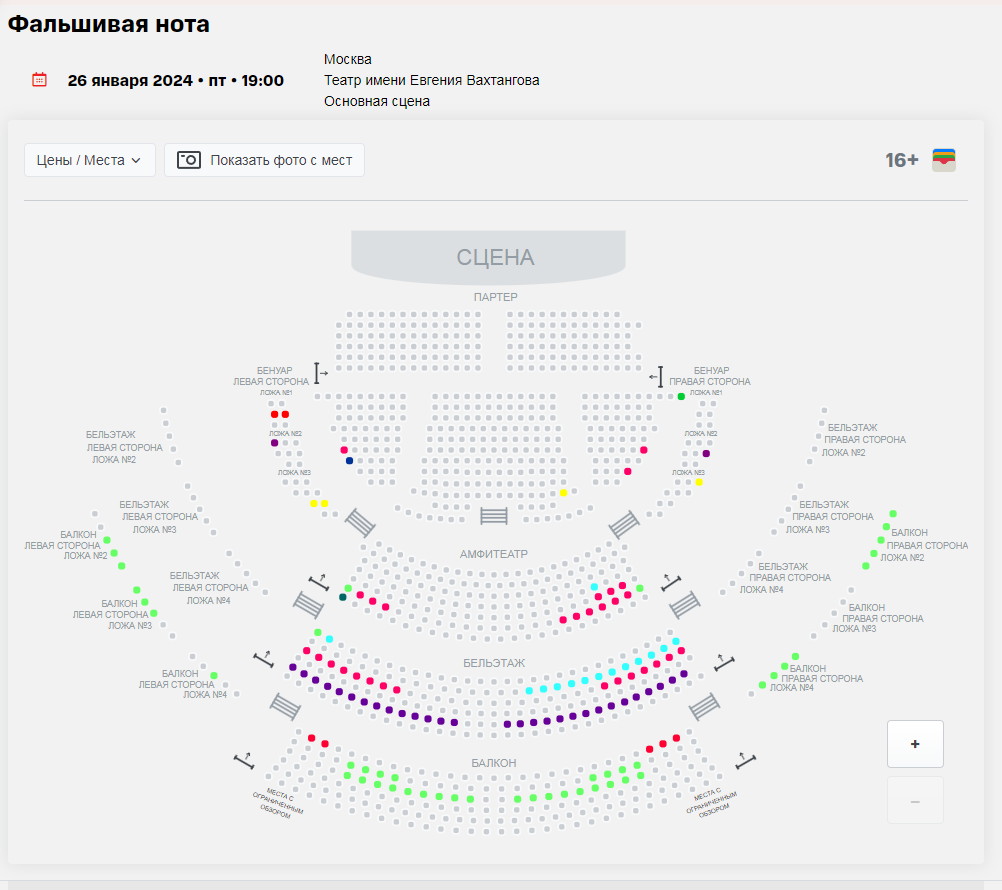The height and width of the screenshot is (890, 1002).
Task: Click left staircase icon near Бенуар левая
Action: tap(360, 523)
